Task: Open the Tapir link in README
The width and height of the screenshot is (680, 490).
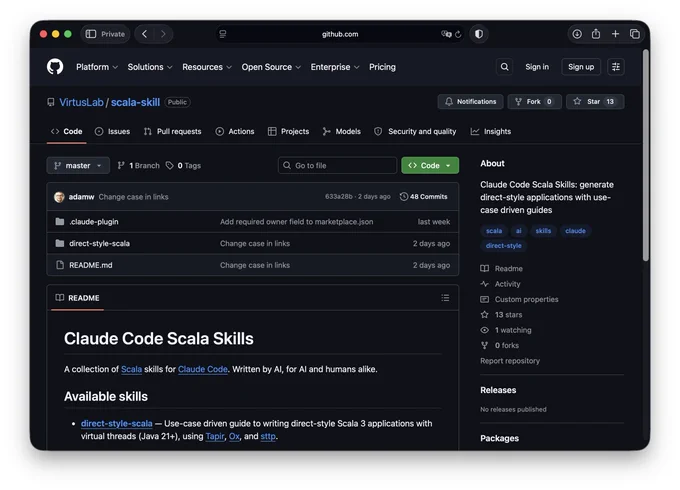Action: (x=215, y=436)
